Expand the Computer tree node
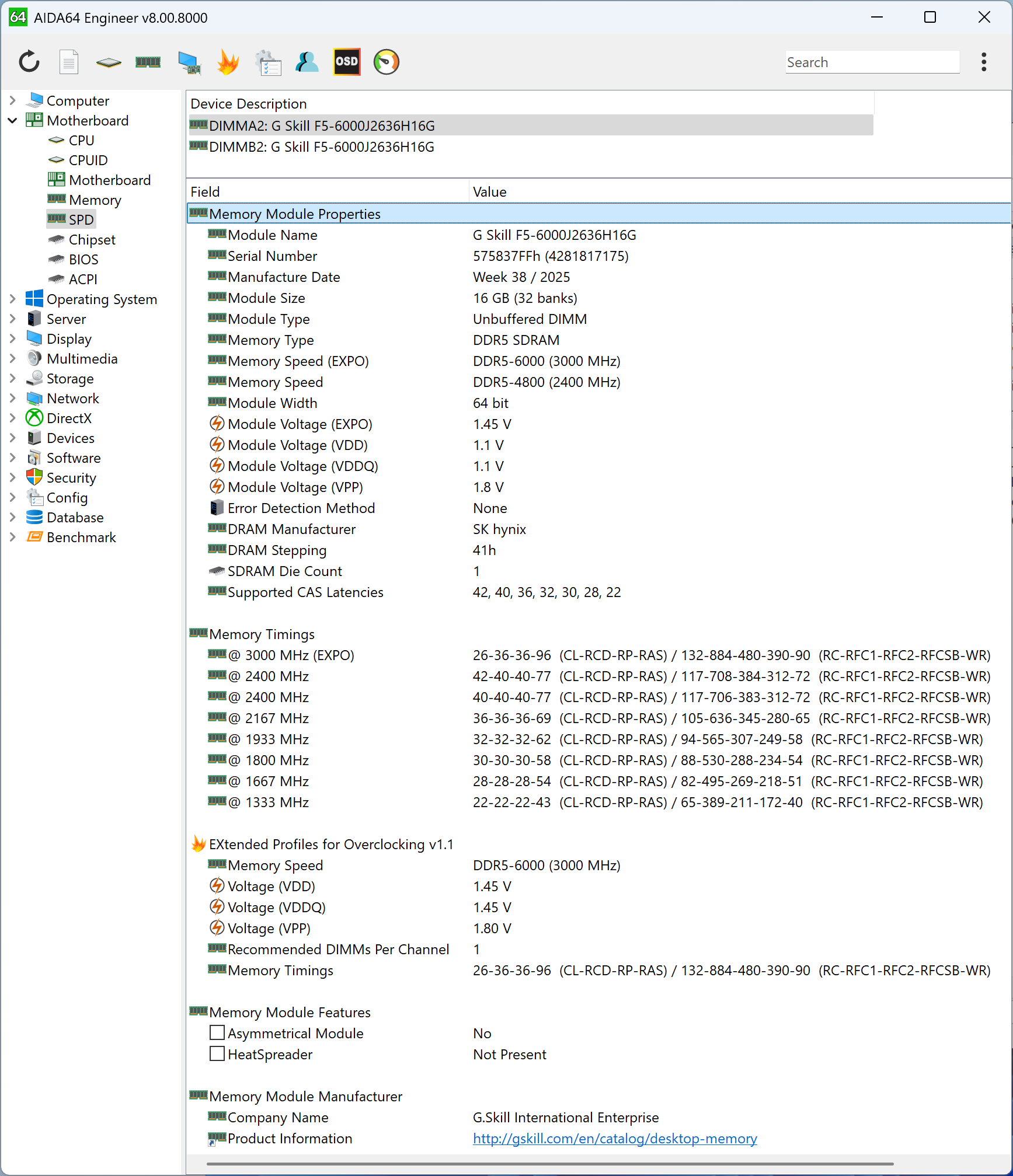This screenshot has height=1176, width=1013. pyautogui.click(x=12, y=101)
